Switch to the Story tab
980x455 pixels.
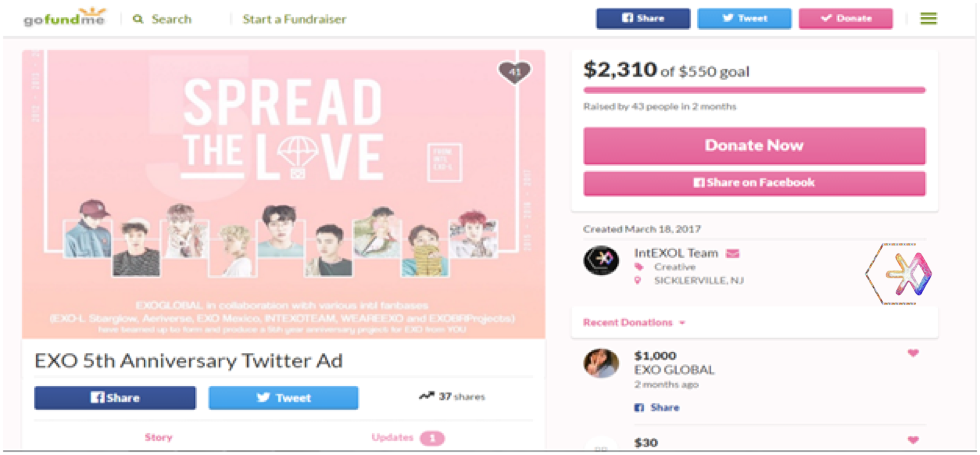(158, 438)
